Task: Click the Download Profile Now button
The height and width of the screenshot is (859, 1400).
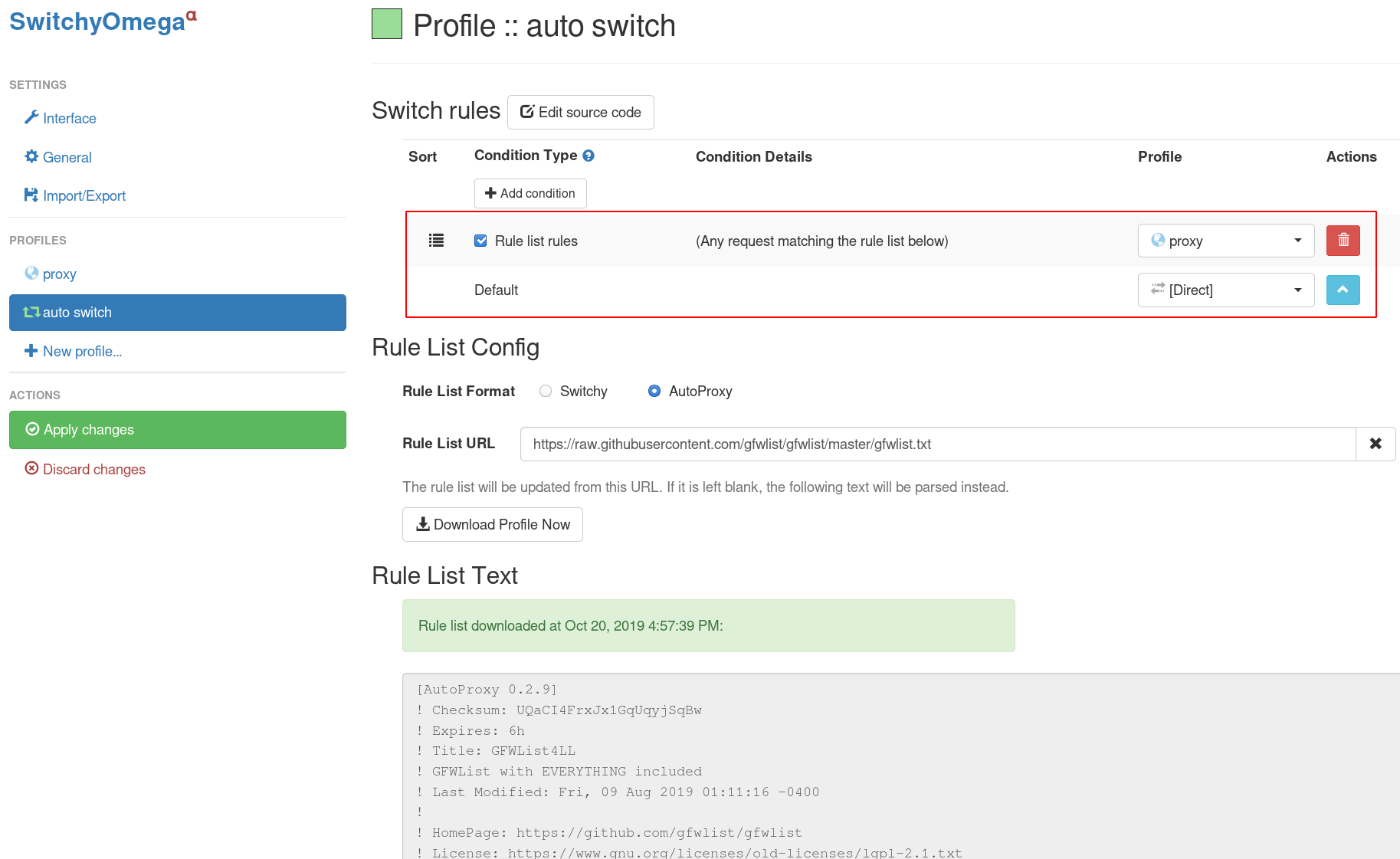Action: point(493,524)
